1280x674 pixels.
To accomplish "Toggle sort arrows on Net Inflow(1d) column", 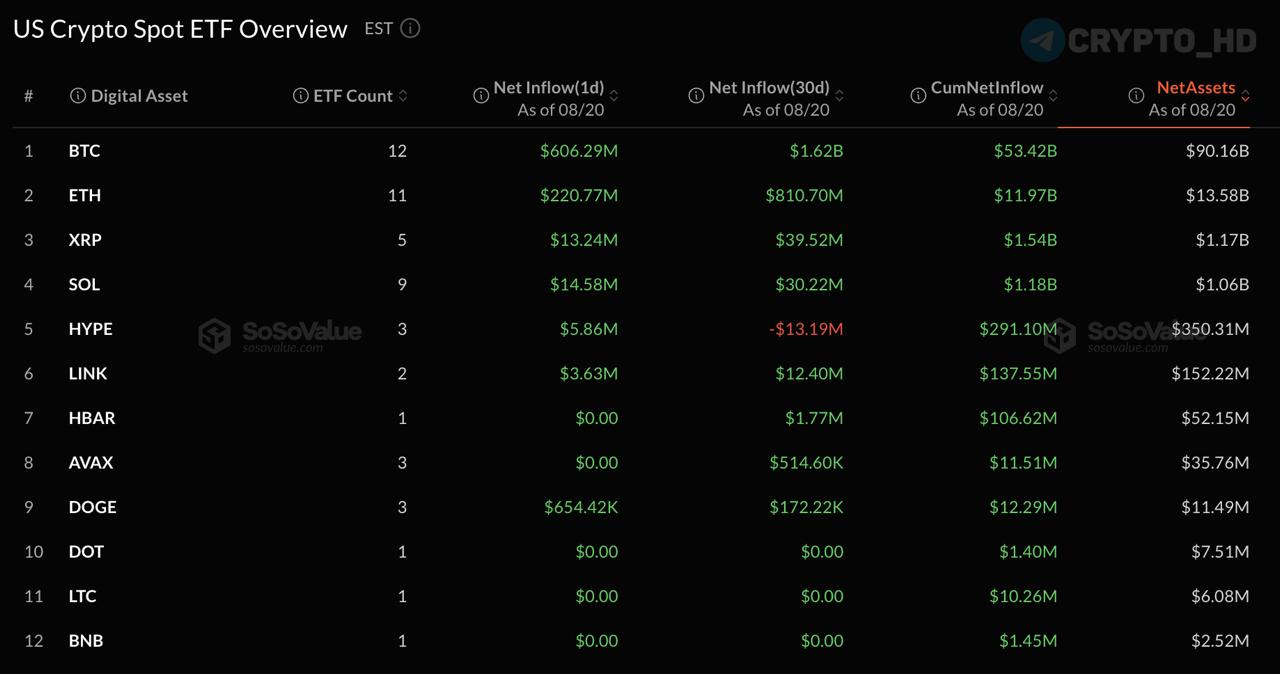I will (614, 96).
